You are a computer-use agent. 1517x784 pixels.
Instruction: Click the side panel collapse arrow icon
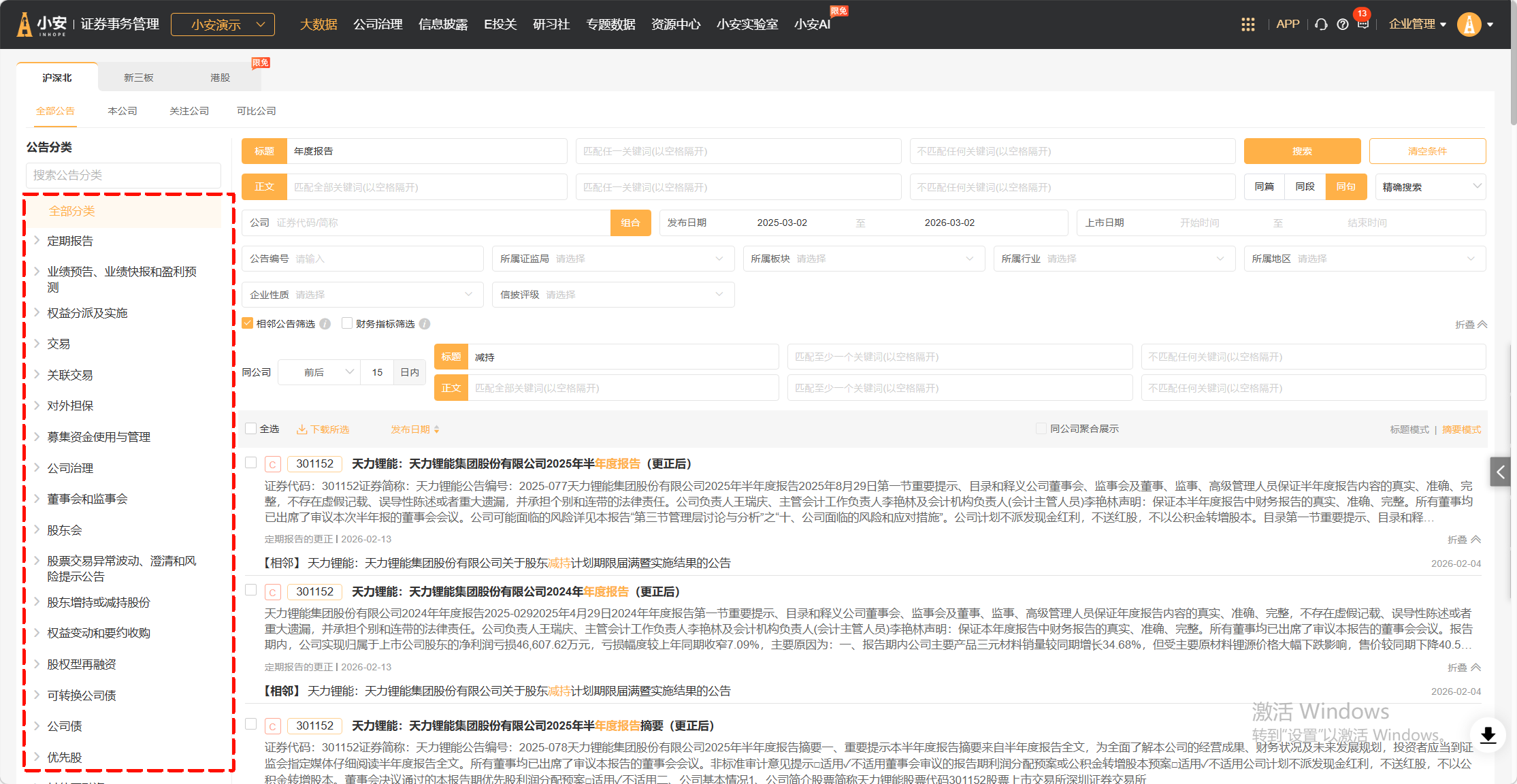pos(1500,472)
